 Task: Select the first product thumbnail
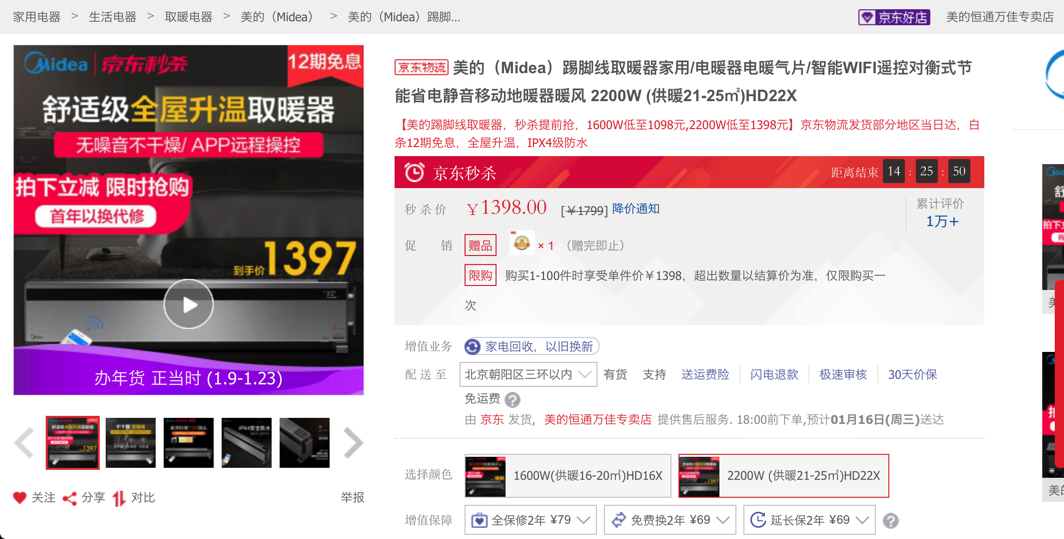click(x=73, y=443)
